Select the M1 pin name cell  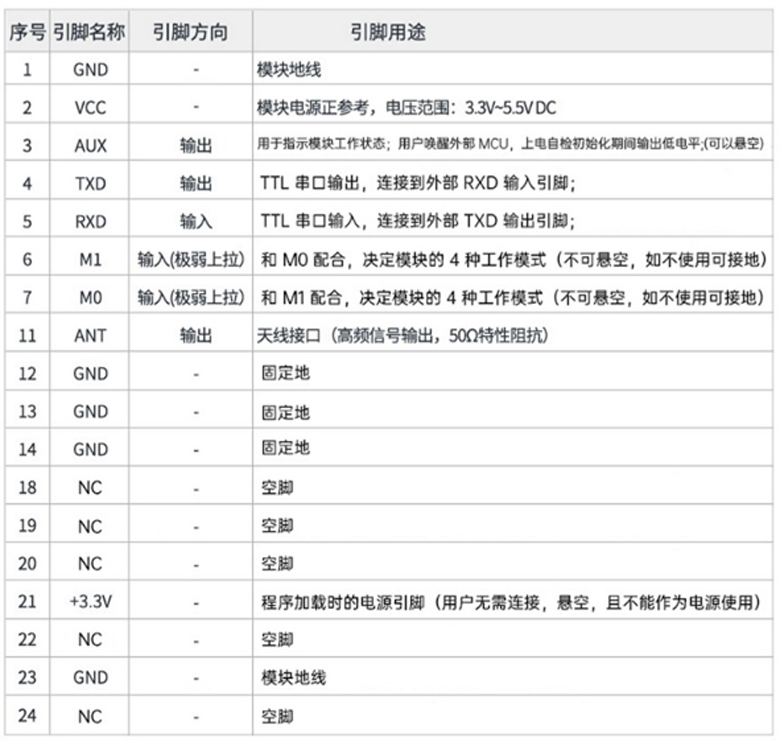89,259
